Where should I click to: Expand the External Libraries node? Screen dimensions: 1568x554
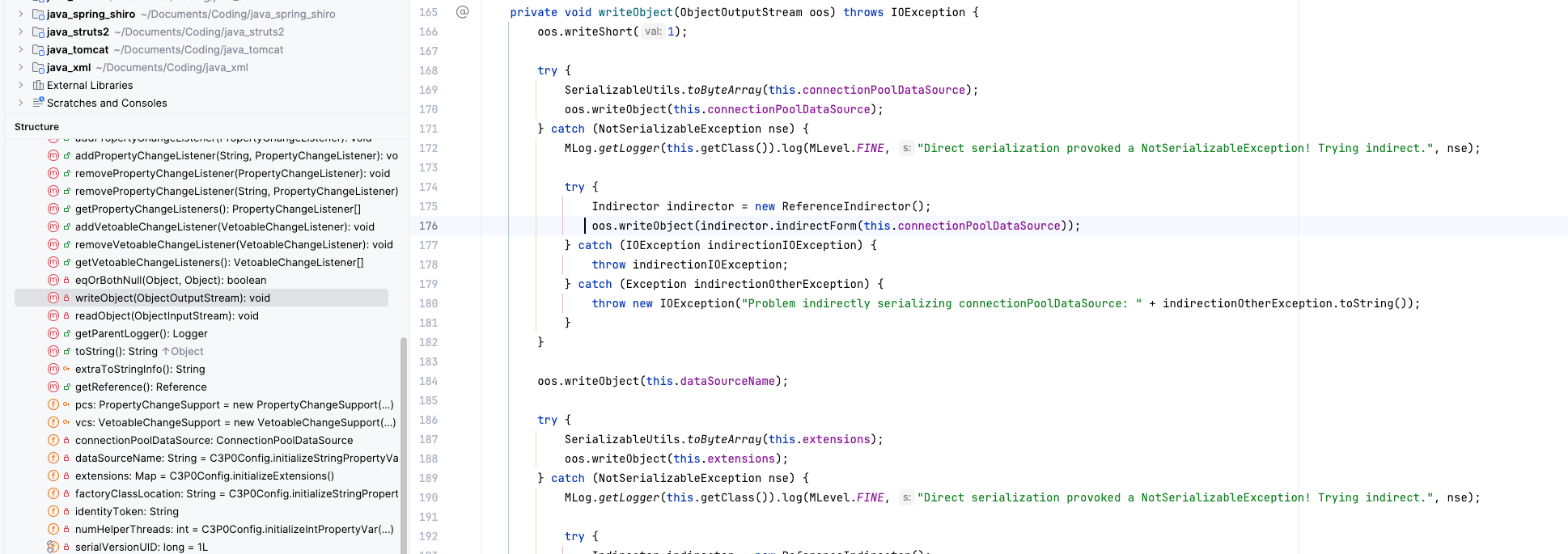point(20,85)
